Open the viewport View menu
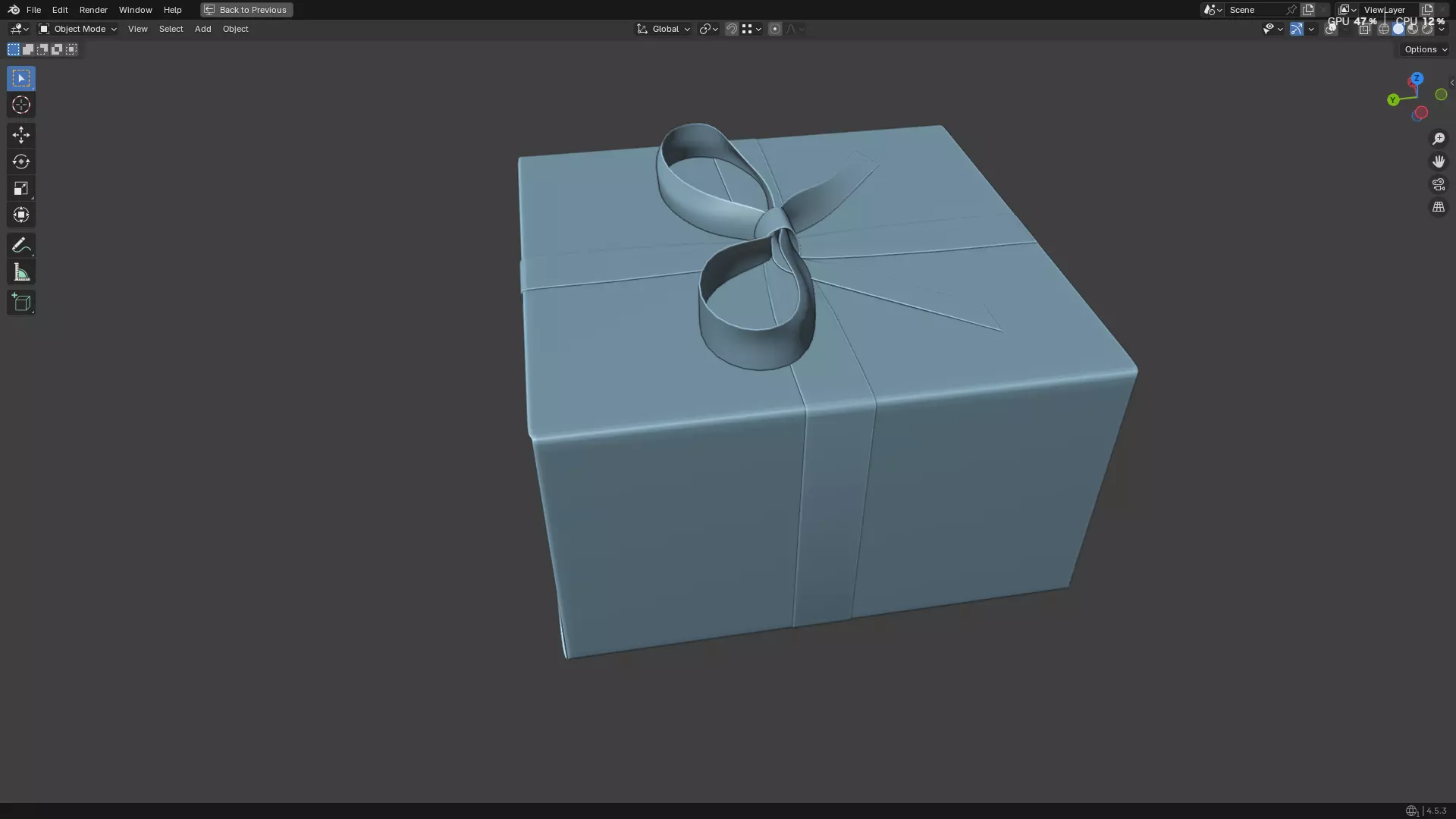 point(137,29)
